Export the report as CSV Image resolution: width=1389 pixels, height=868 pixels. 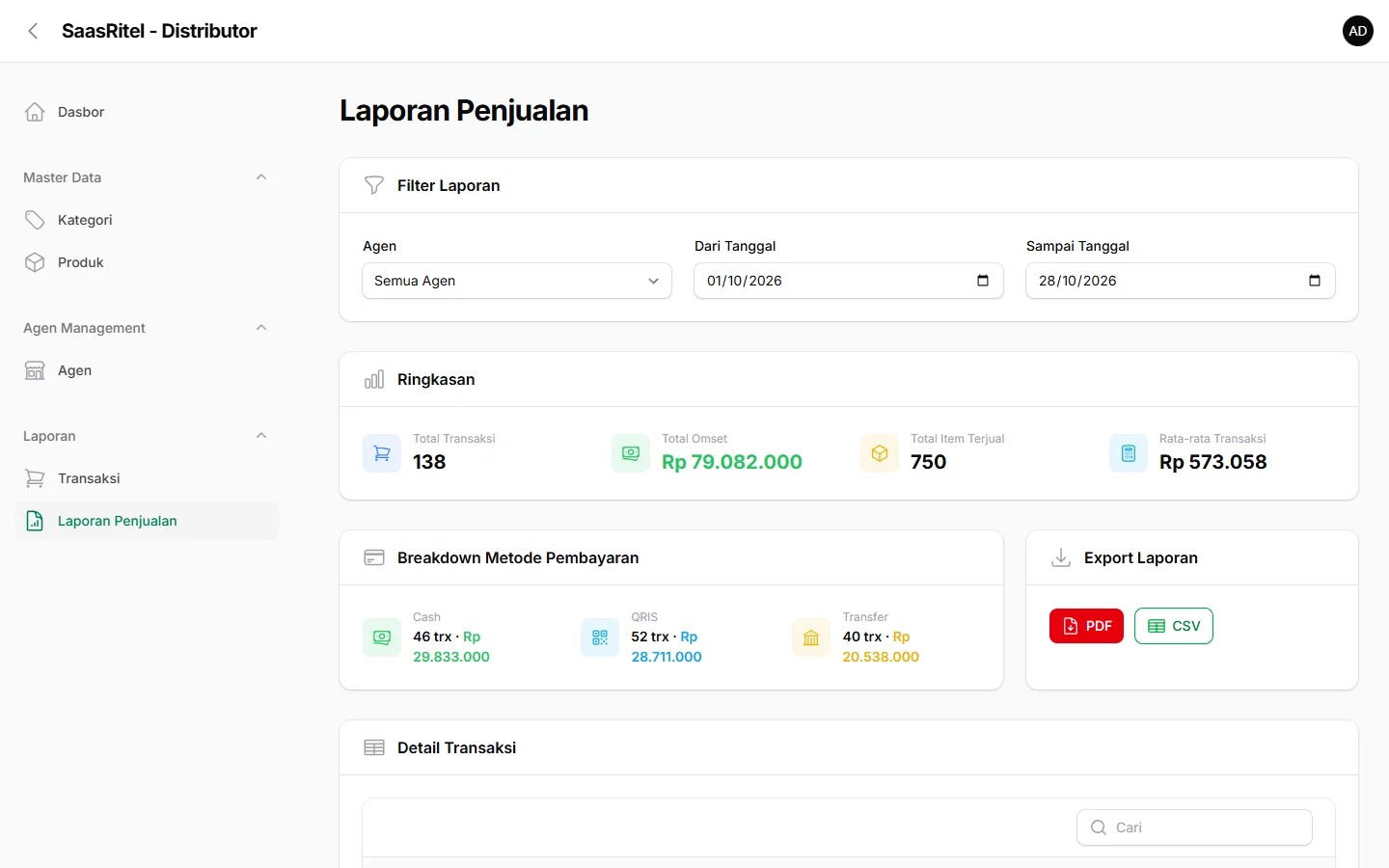[1174, 626]
